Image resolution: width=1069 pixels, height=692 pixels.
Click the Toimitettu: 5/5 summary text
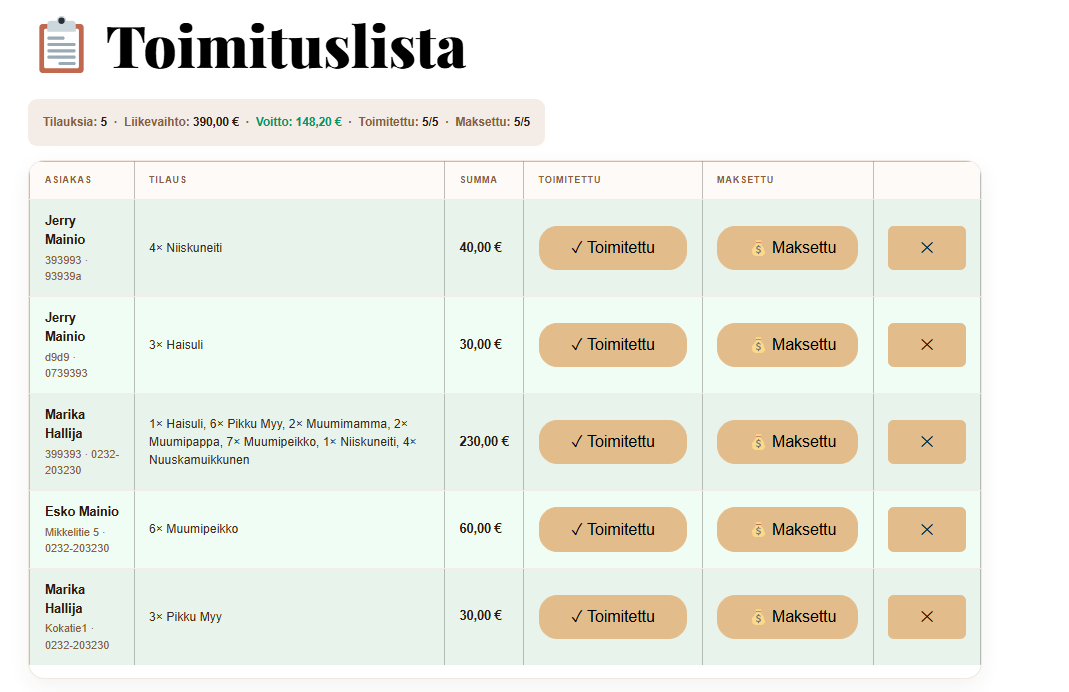pyautogui.click(x=398, y=122)
